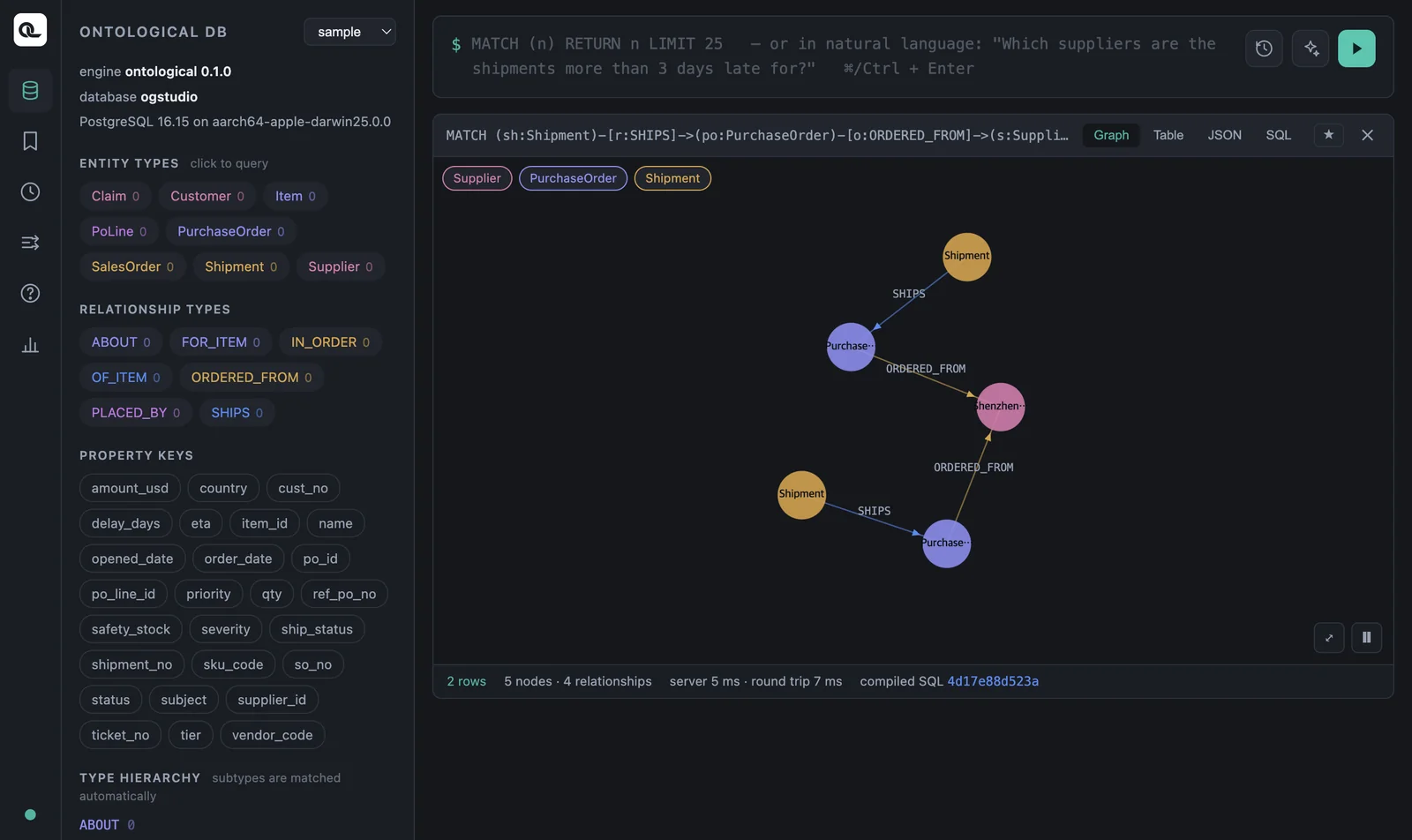This screenshot has width=1412, height=840.
Task: Click the PLACED_BY relationship type
Action: pyautogui.click(x=136, y=413)
